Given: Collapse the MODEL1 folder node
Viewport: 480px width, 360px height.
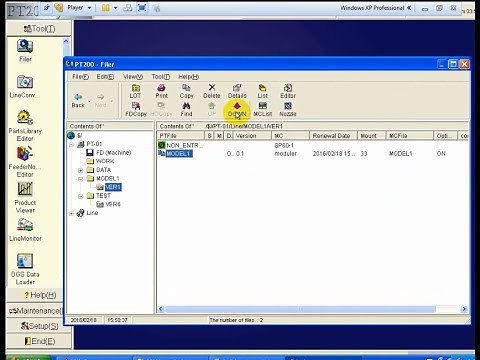Looking at the screenshot, I should coord(80,179).
